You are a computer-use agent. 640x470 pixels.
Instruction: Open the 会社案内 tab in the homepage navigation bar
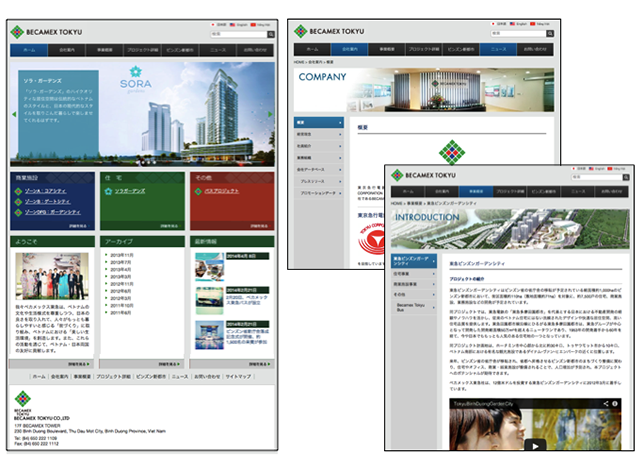coord(67,50)
